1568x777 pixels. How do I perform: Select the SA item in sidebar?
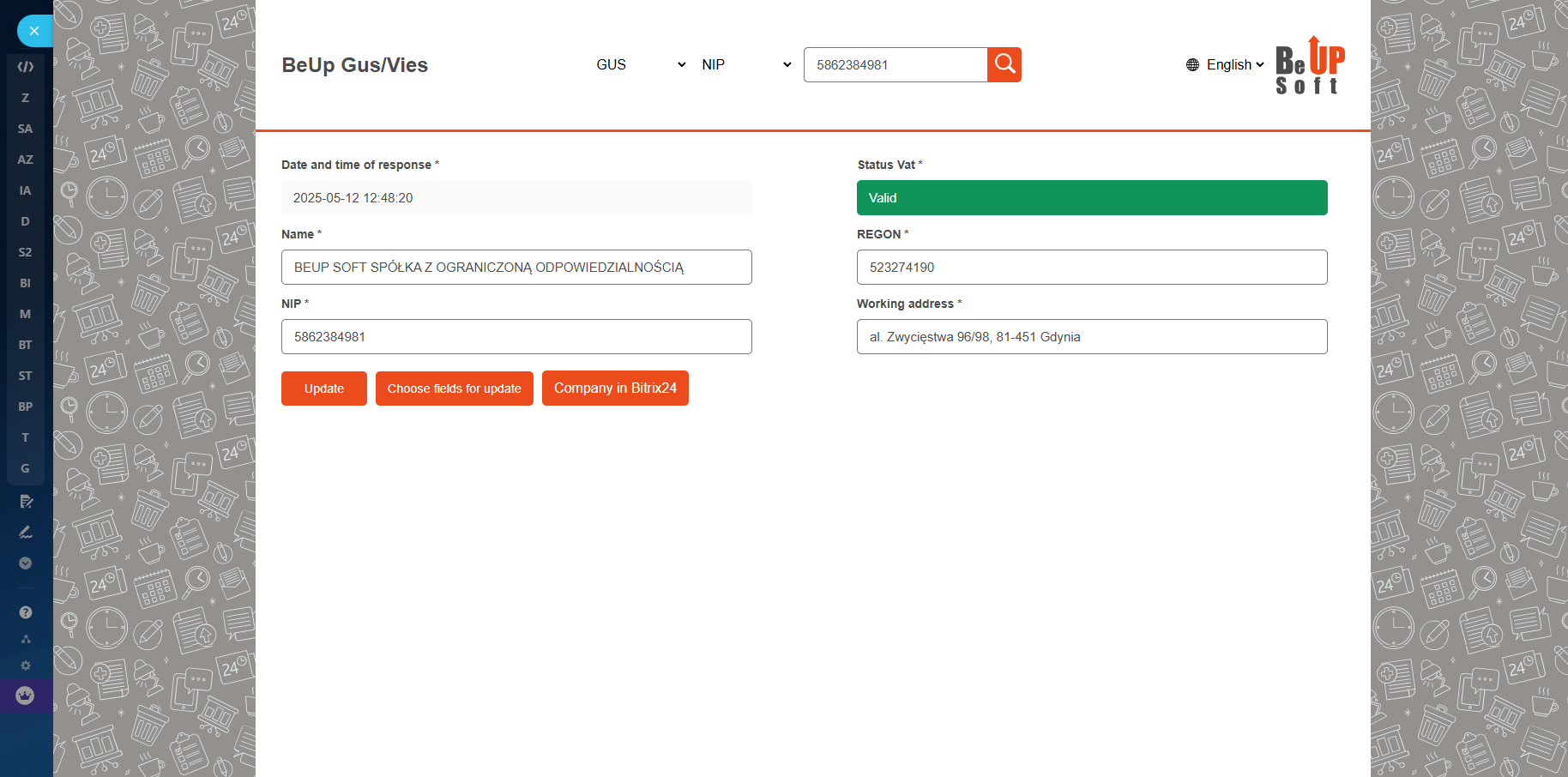(x=26, y=129)
